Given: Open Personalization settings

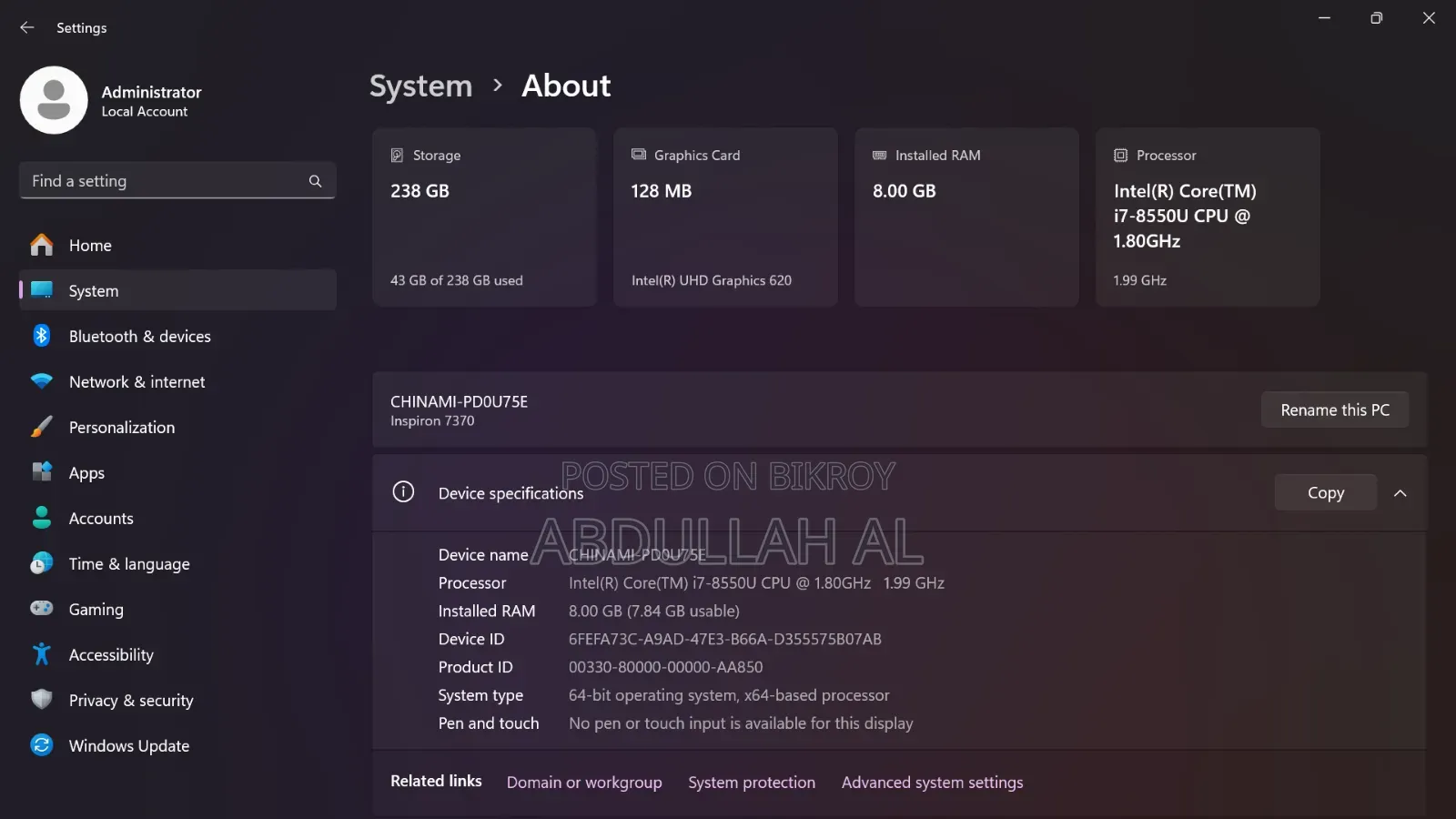Looking at the screenshot, I should (177, 427).
